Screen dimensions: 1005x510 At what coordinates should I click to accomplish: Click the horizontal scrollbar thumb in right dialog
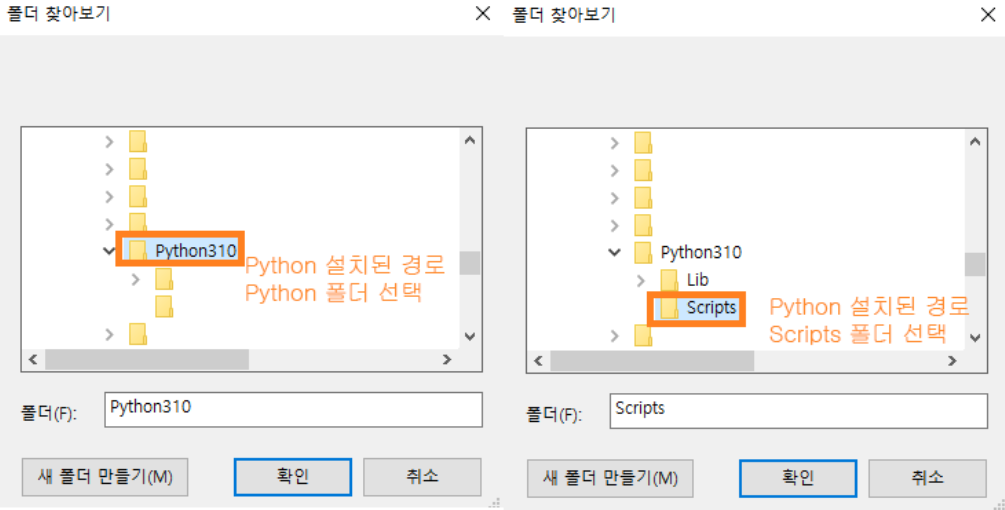(652, 361)
